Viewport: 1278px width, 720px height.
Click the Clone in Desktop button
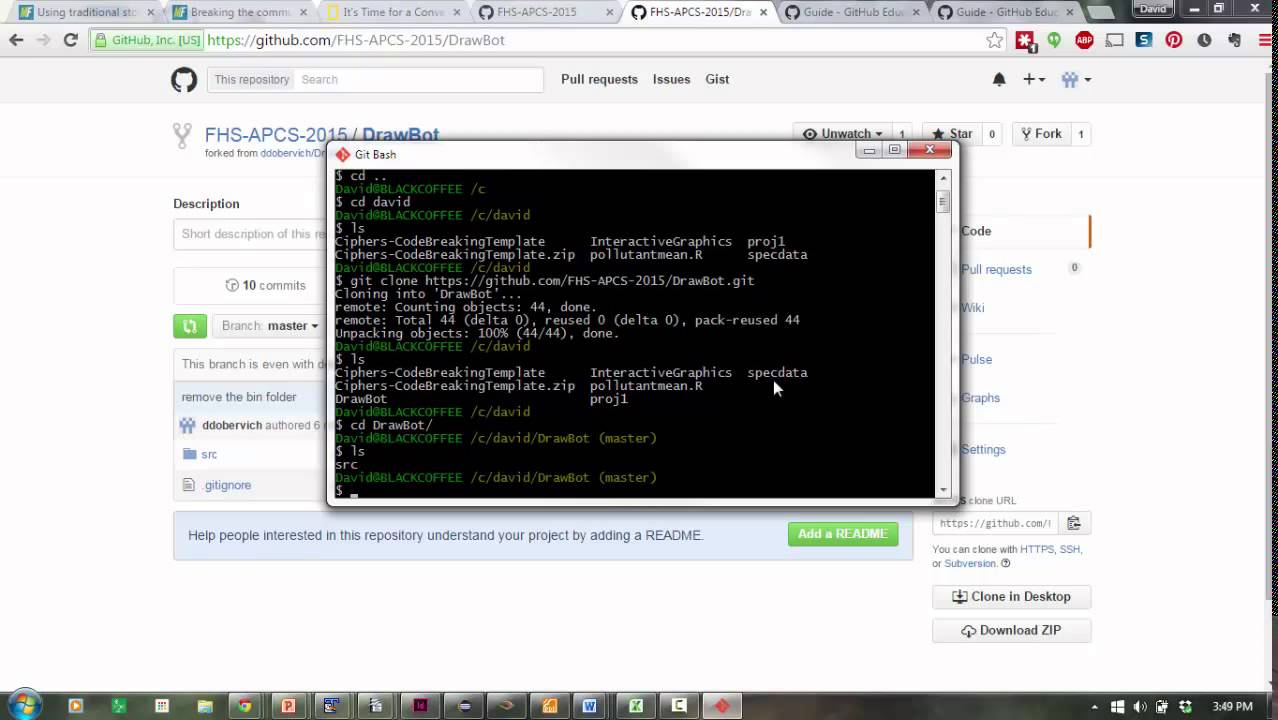click(1011, 596)
